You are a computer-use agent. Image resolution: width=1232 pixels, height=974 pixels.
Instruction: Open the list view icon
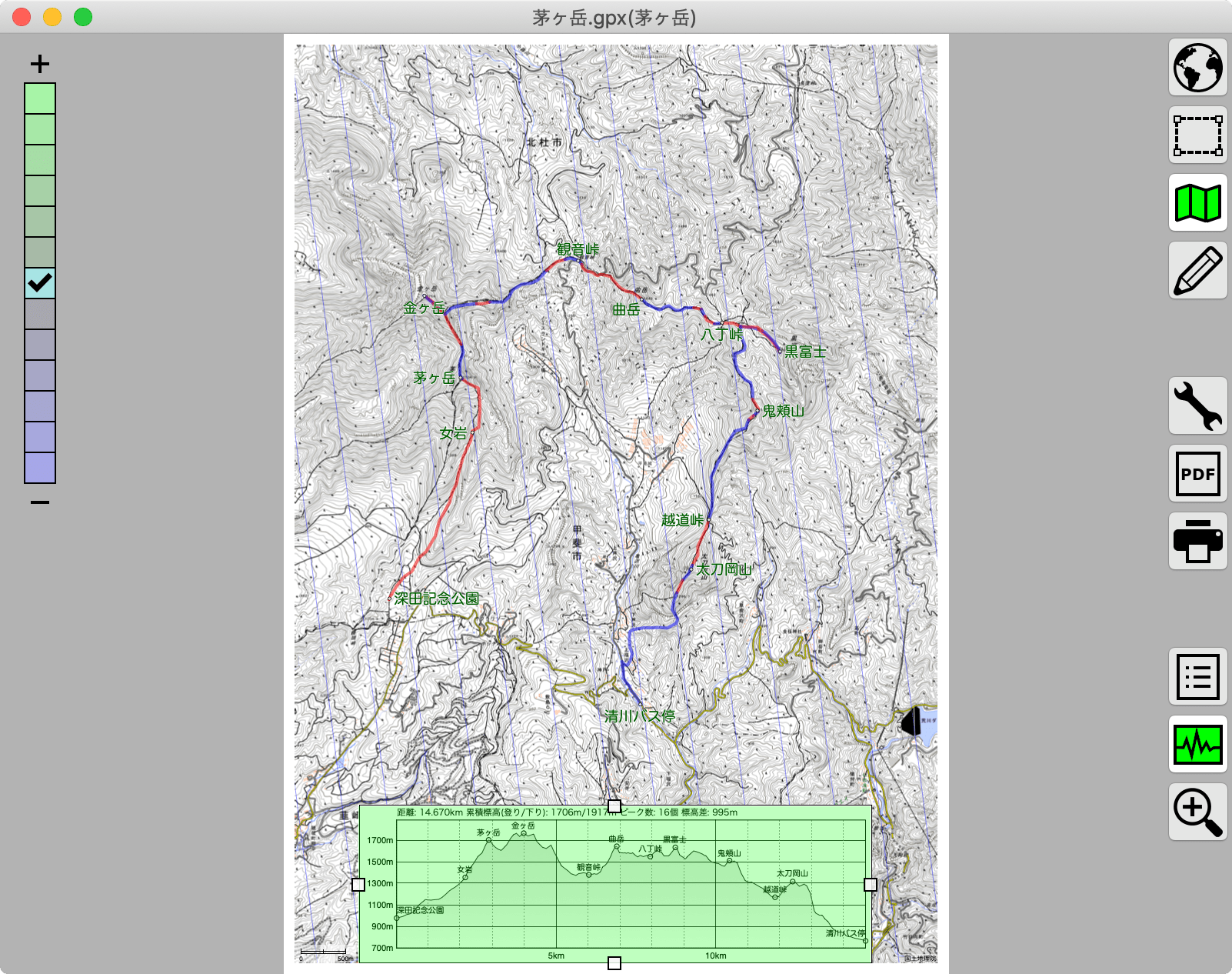coord(1197,677)
